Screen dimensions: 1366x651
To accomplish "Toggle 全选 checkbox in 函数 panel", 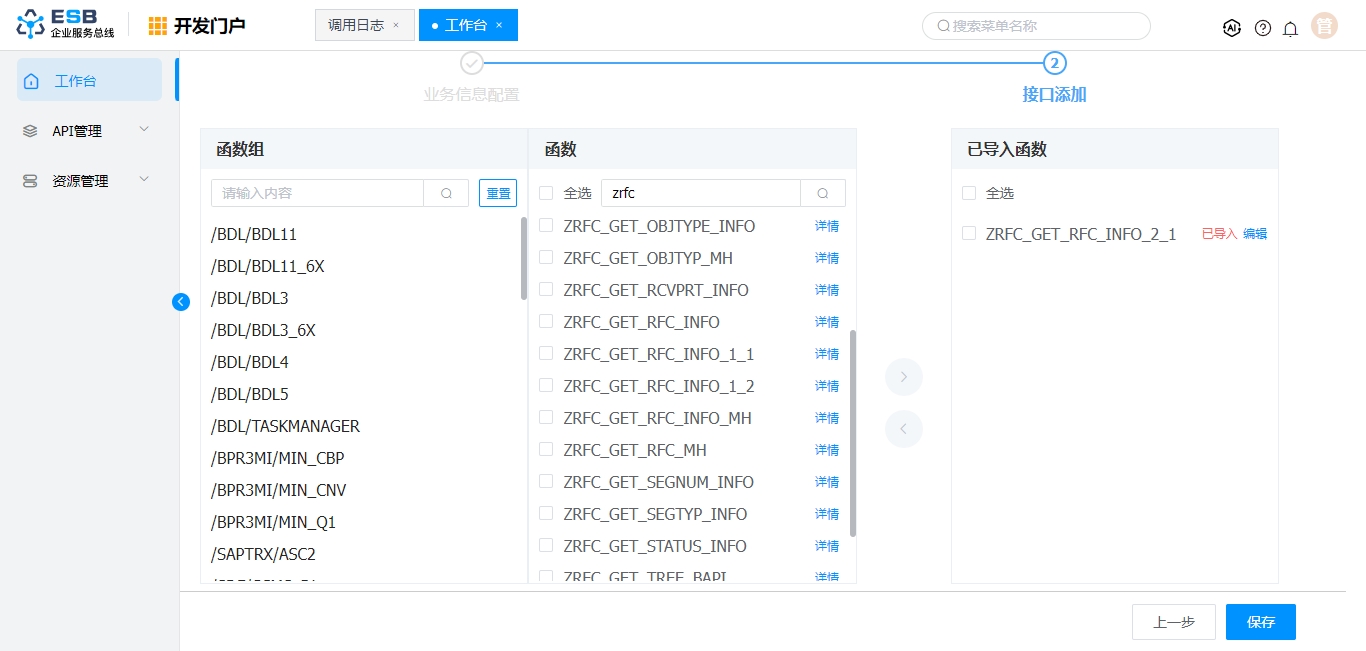I will (546, 193).
